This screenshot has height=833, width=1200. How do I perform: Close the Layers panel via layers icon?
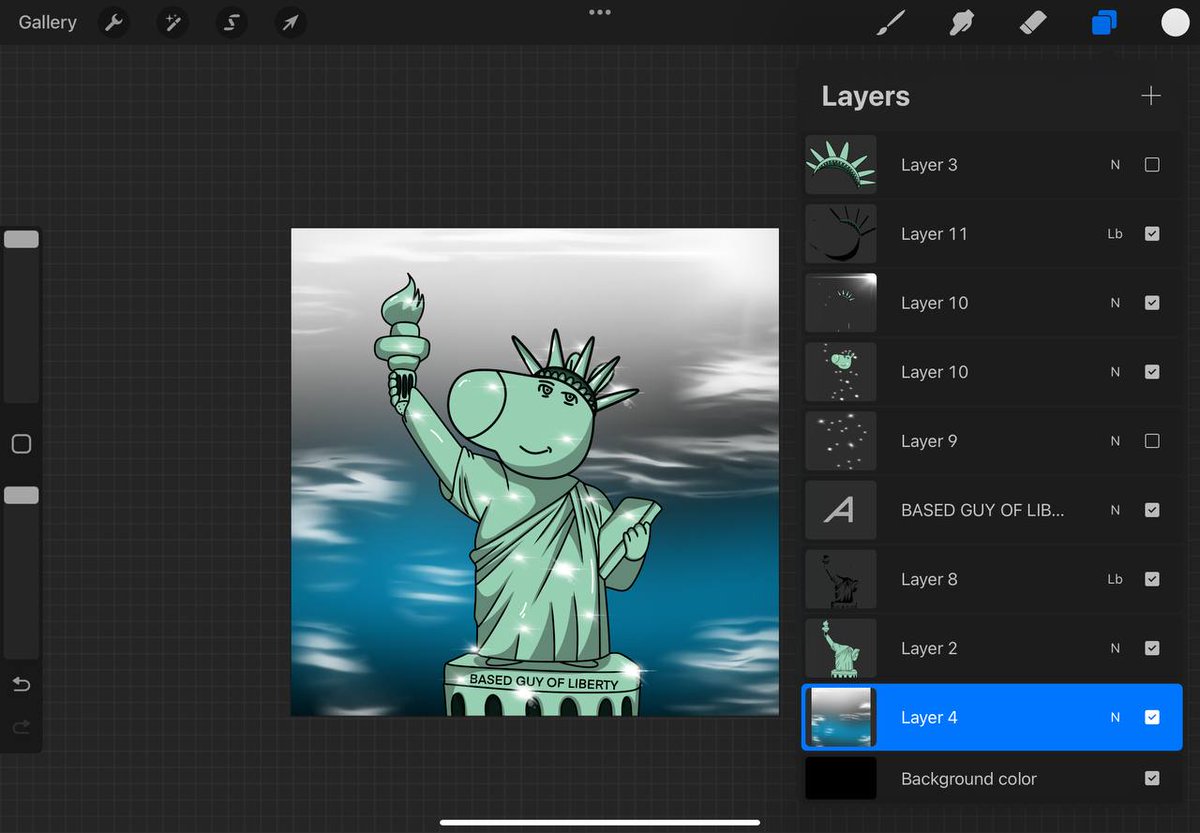tap(1104, 22)
